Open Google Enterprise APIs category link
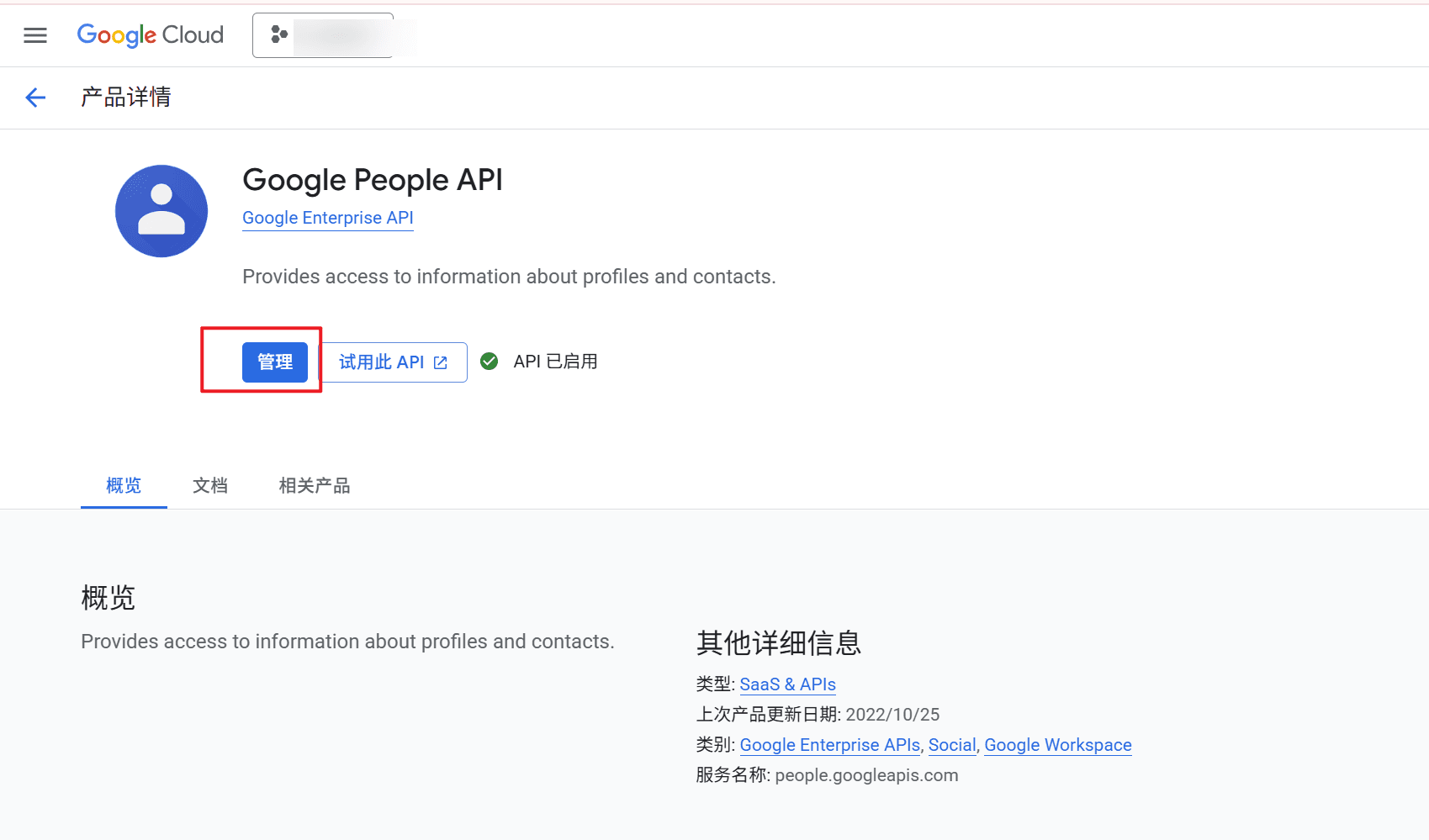The height and width of the screenshot is (840, 1429). pos(829,745)
